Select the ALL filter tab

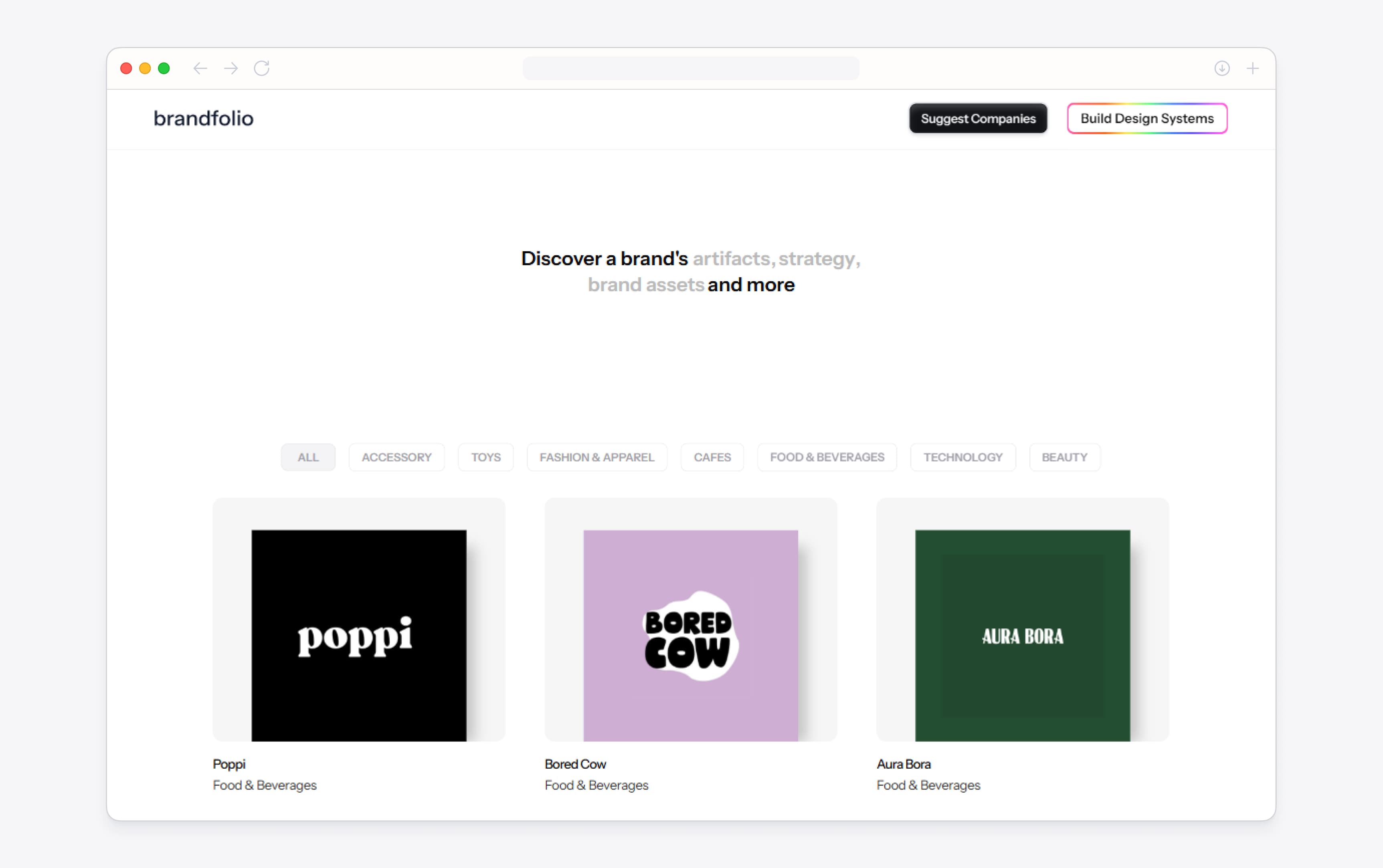coord(308,457)
